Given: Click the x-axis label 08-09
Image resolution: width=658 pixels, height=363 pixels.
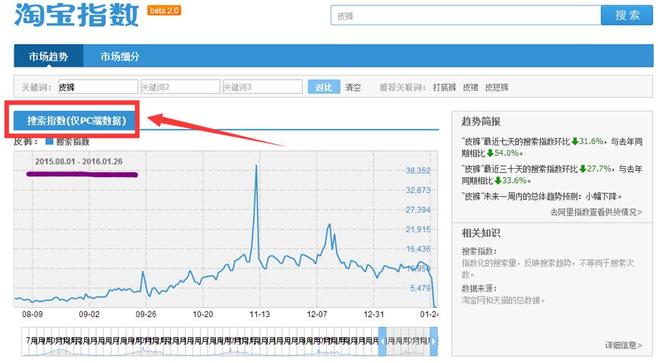Looking at the screenshot, I should coord(32,314).
